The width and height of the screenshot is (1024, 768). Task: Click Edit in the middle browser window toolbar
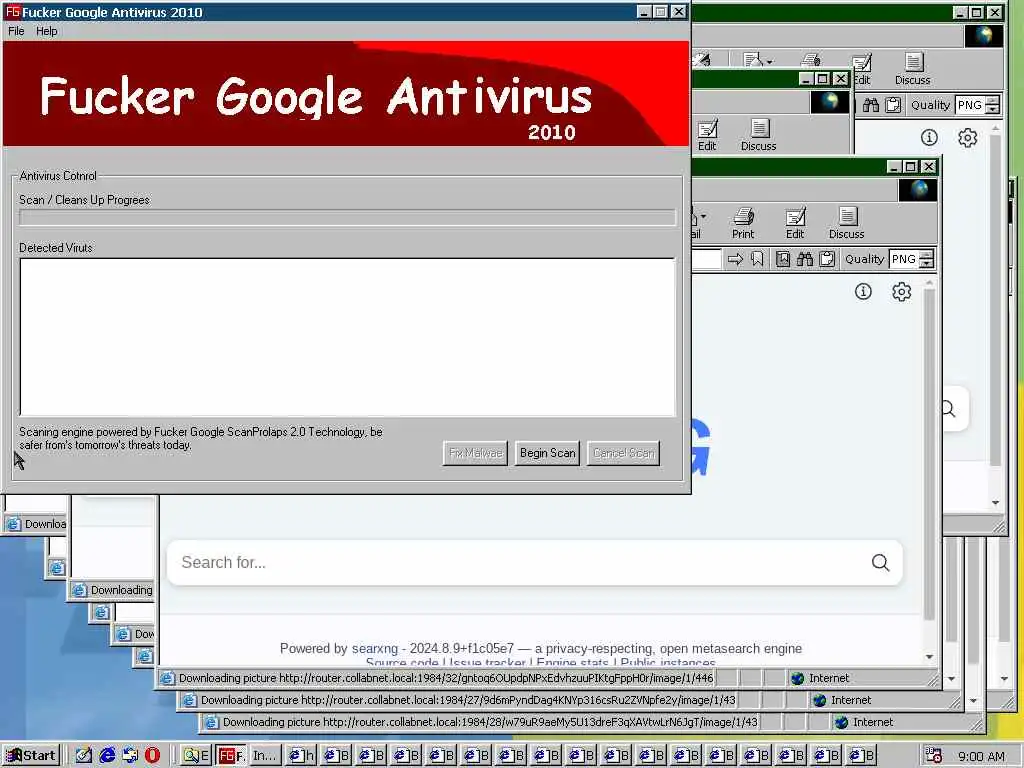click(707, 136)
